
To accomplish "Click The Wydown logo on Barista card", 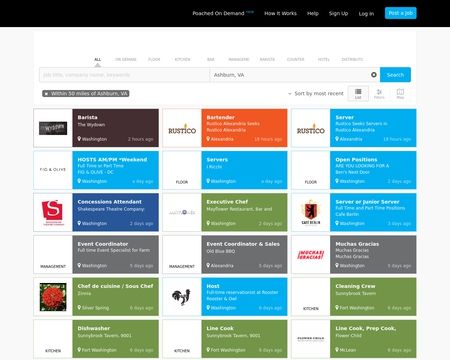I will pyautogui.click(x=53, y=128).
